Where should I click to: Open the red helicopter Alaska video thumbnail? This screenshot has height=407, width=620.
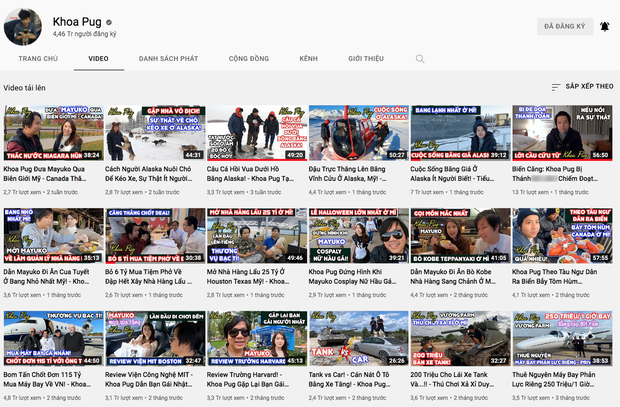point(359,133)
